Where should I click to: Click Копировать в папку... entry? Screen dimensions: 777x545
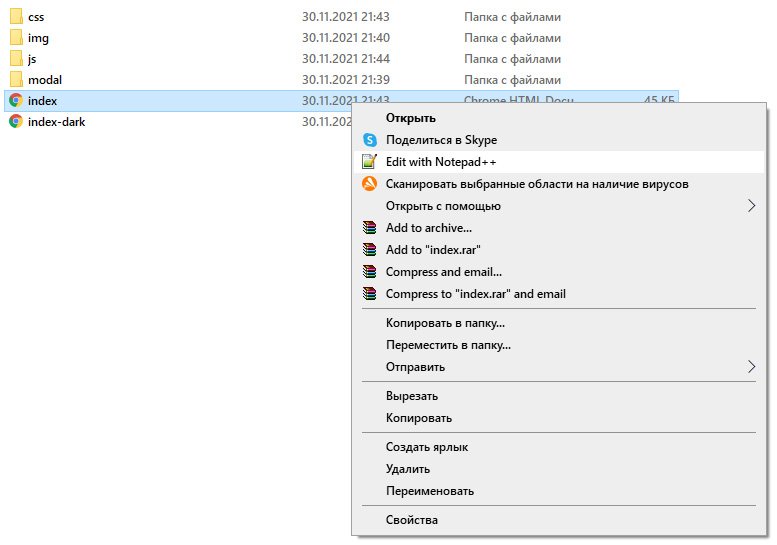click(x=445, y=323)
